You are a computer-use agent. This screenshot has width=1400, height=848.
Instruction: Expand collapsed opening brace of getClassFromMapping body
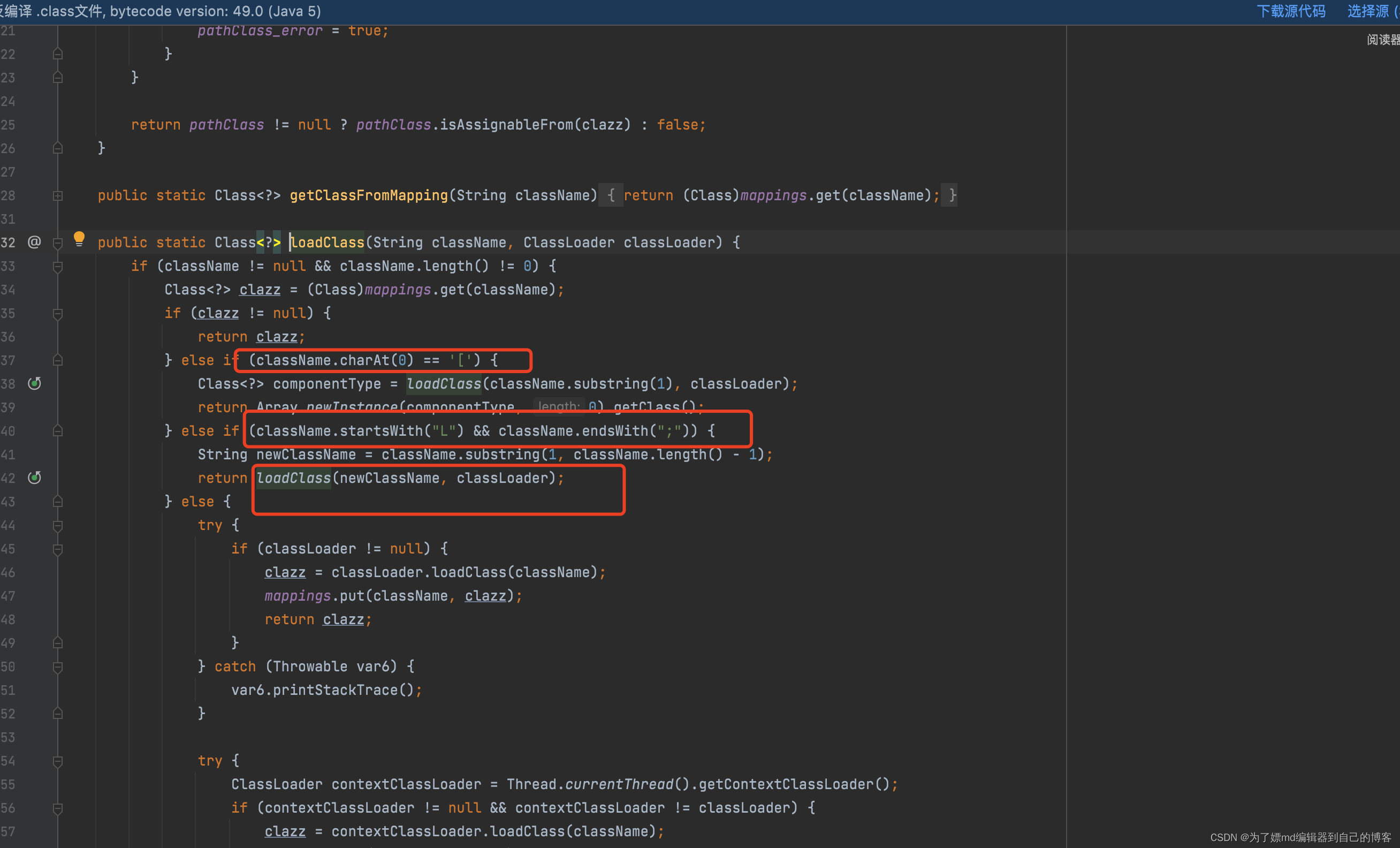coord(610,195)
